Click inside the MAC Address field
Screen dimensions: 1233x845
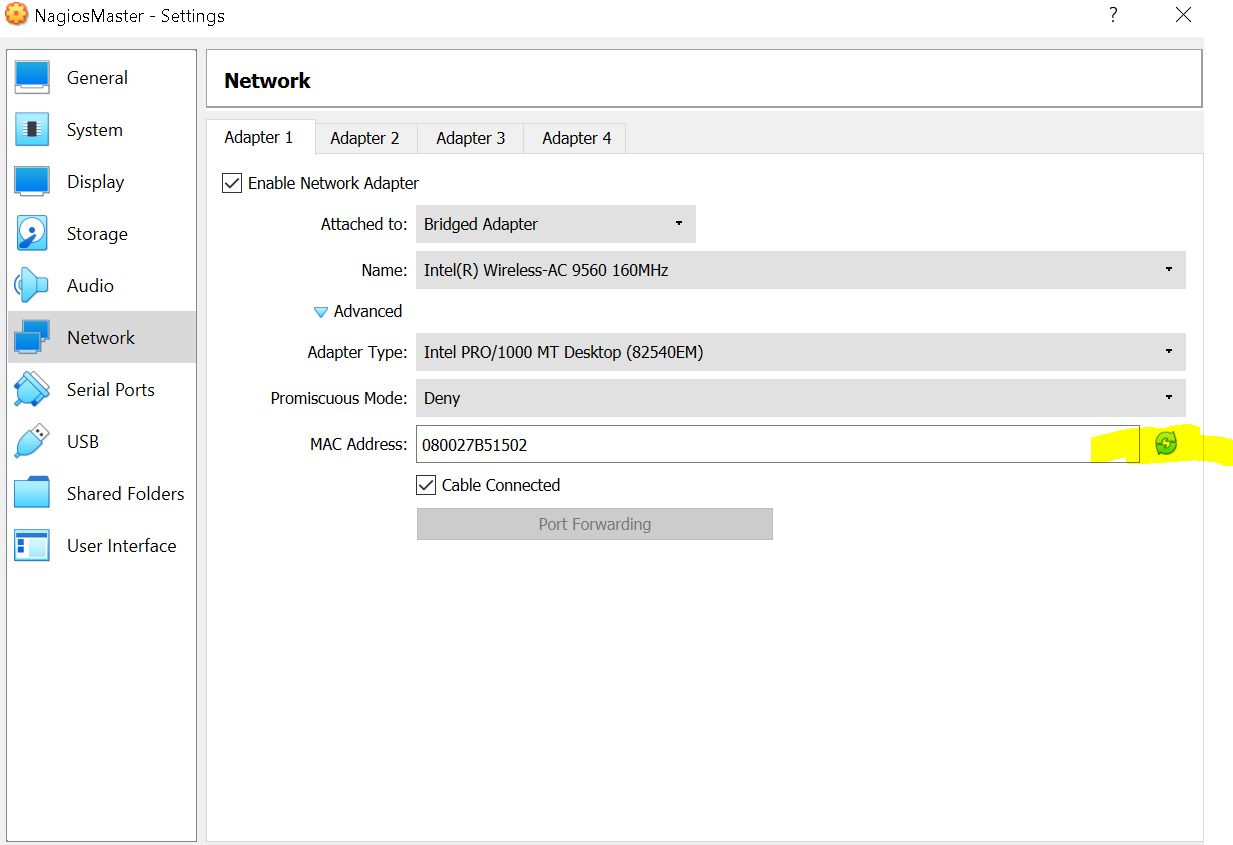(700, 444)
